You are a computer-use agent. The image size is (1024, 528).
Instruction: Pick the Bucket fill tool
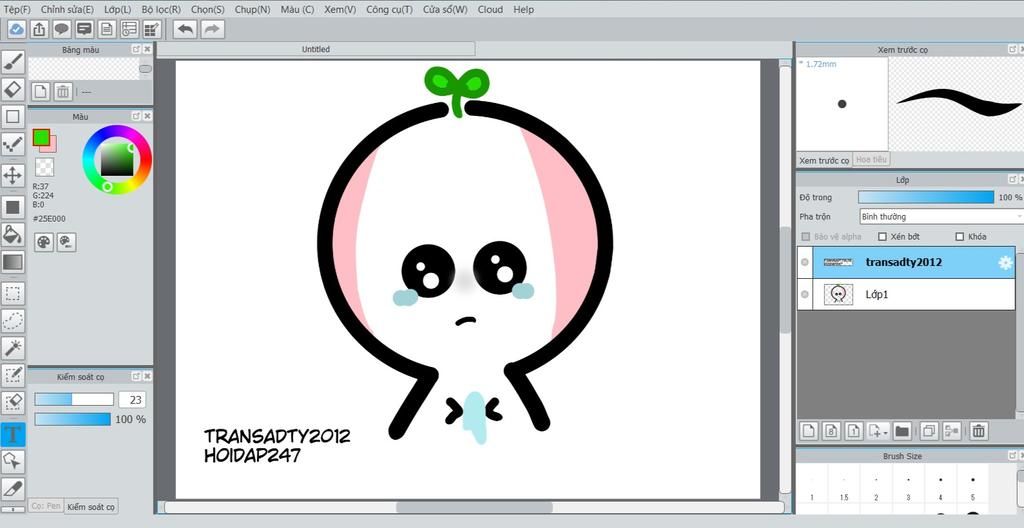pyautogui.click(x=13, y=235)
